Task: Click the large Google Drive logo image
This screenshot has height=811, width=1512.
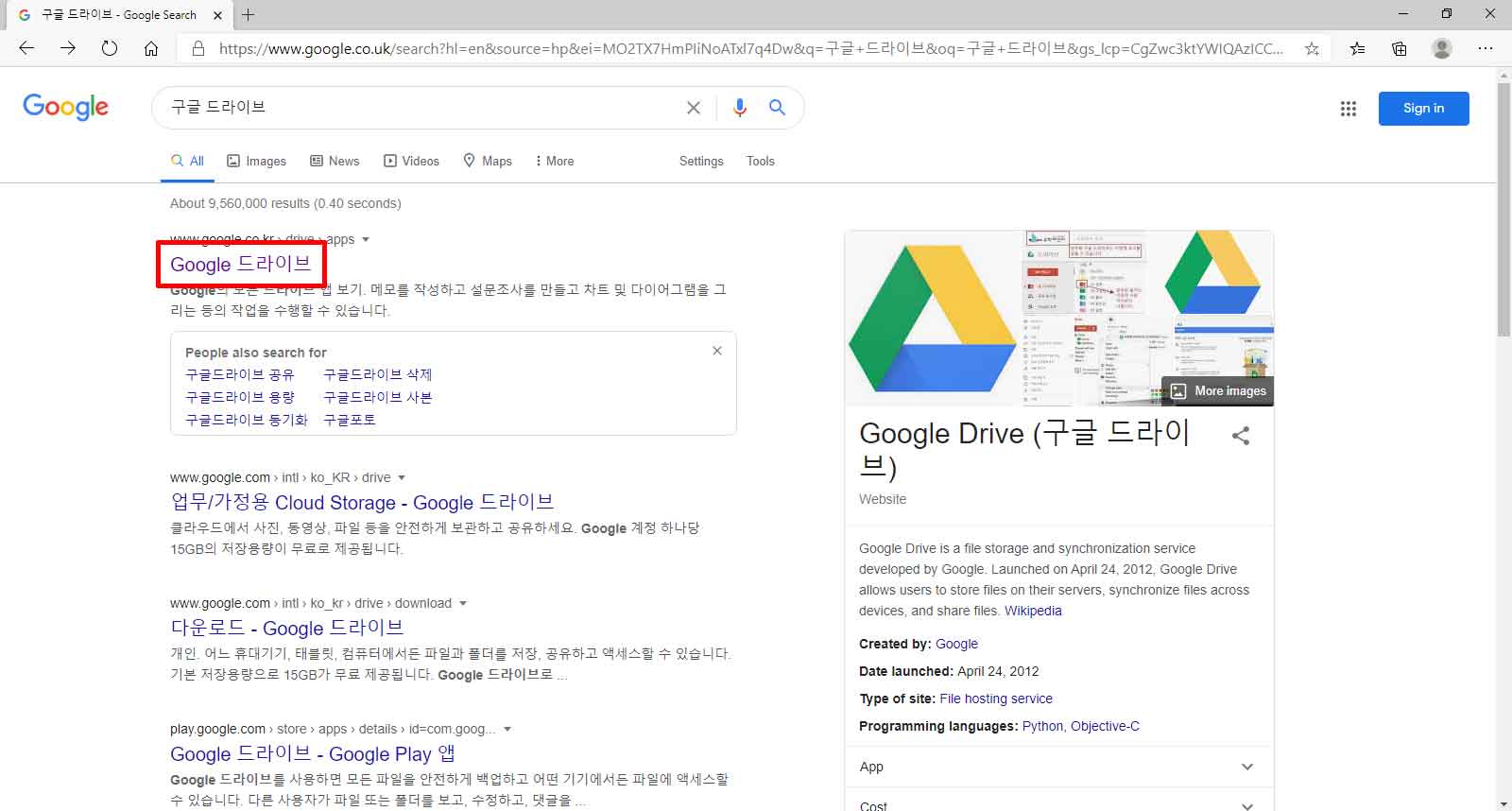Action: coord(934,319)
